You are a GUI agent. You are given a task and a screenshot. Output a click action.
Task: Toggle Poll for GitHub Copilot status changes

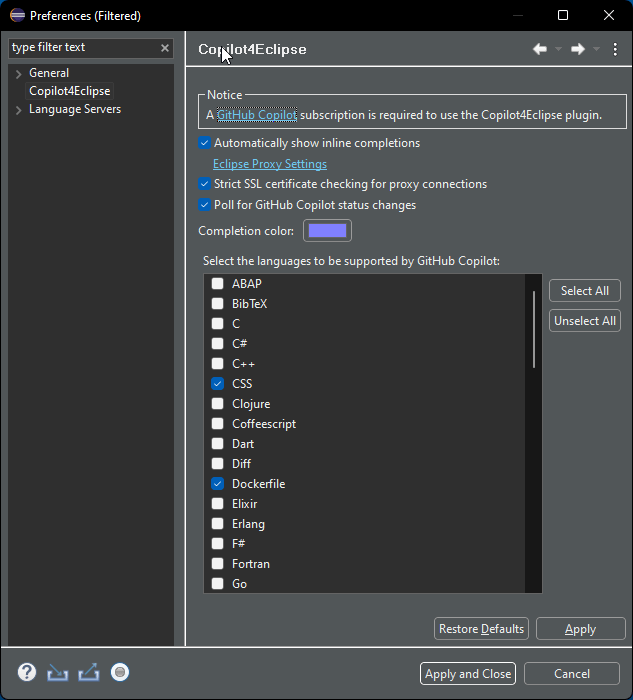point(204,205)
